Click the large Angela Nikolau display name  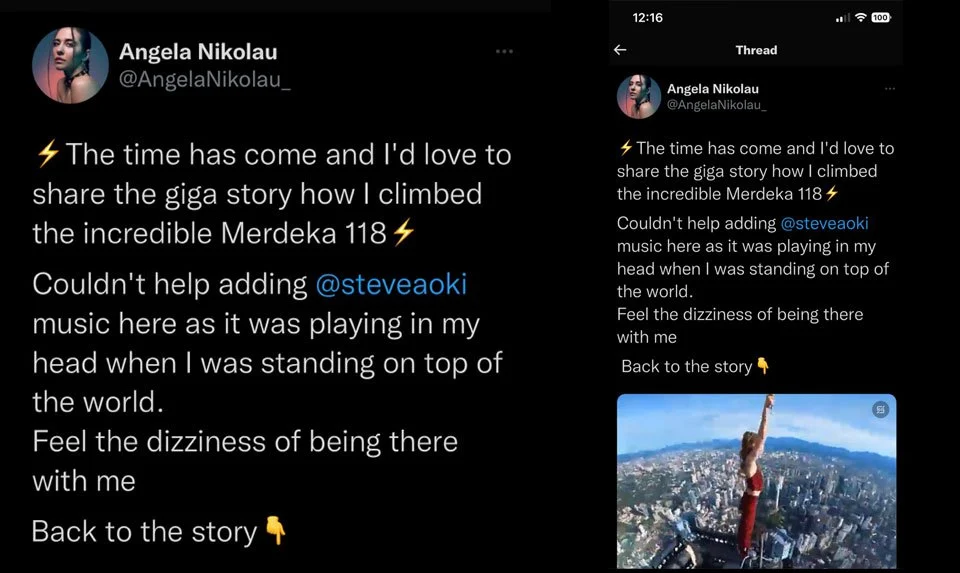click(198, 51)
